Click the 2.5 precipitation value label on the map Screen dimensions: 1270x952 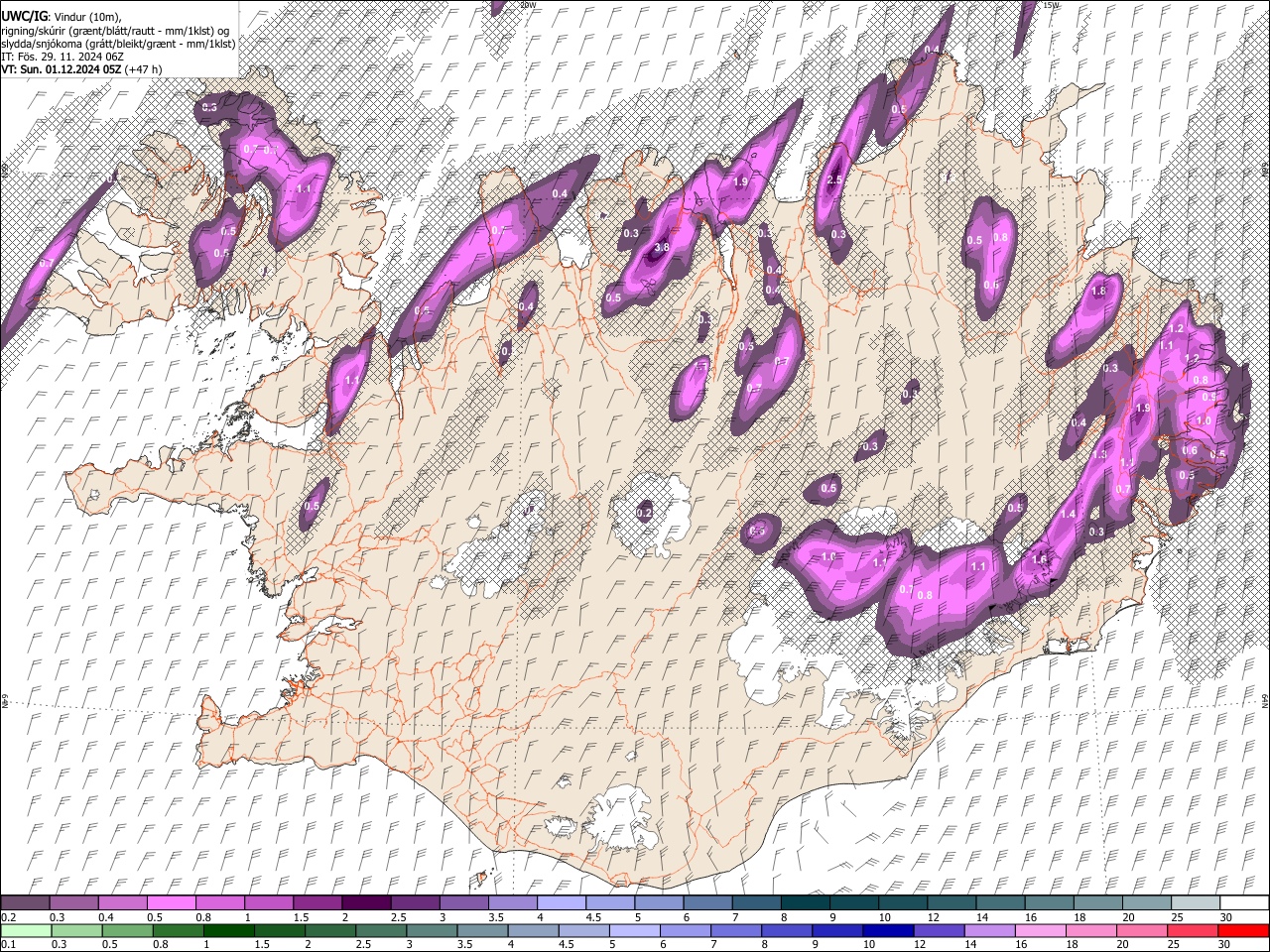pyautogui.click(x=834, y=179)
